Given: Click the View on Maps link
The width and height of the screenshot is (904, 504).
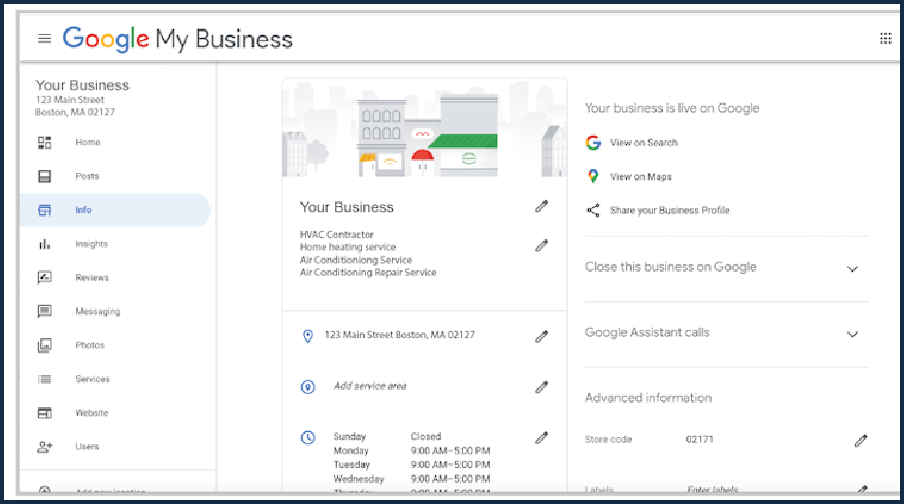Looking at the screenshot, I should (x=641, y=176).
